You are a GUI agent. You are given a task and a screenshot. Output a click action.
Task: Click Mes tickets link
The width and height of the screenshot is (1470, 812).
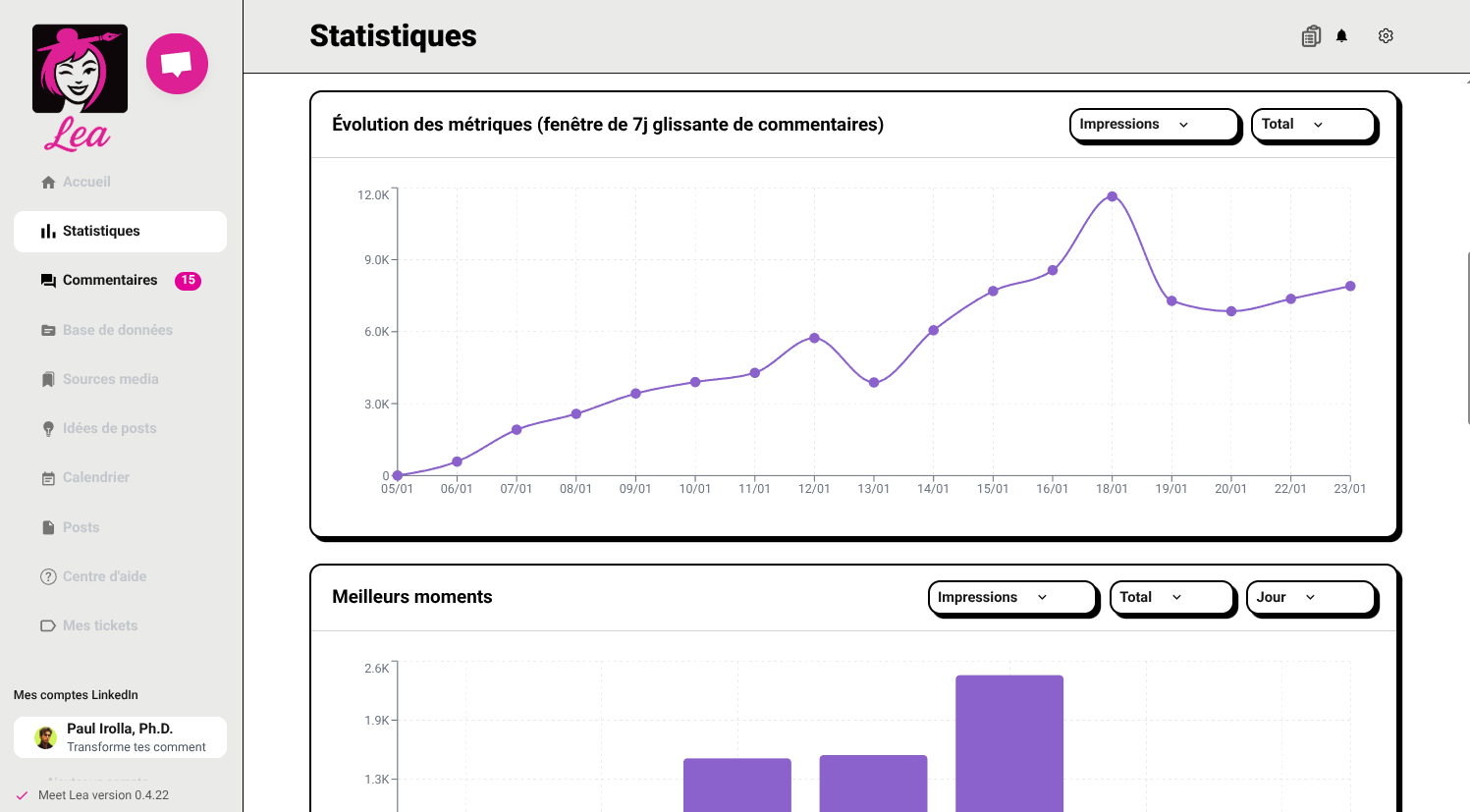[x=99, y=625]
